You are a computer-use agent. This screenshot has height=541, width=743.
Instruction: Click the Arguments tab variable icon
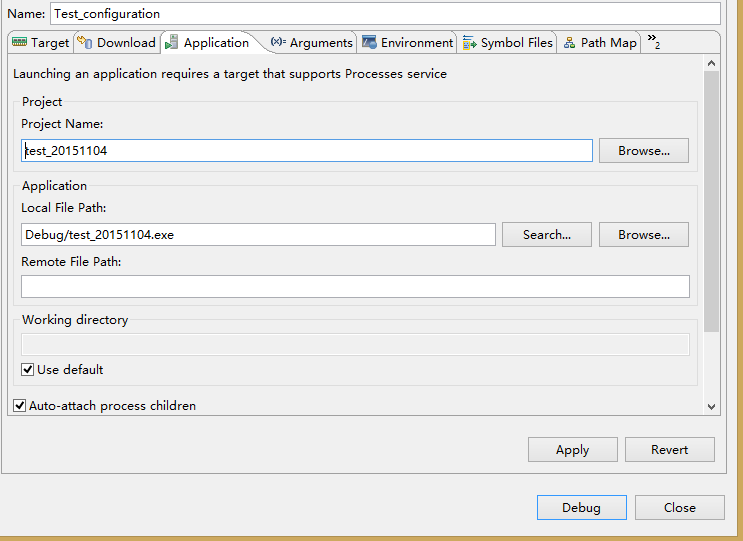click(278, 43)
